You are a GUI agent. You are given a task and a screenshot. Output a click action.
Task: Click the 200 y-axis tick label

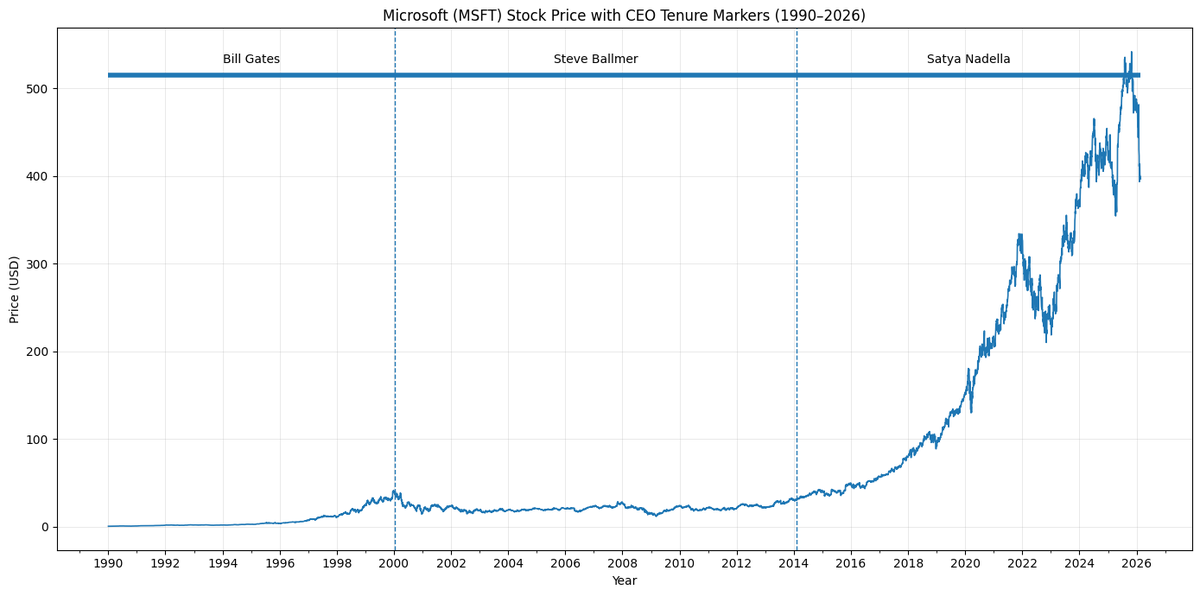tap(38, 352)
